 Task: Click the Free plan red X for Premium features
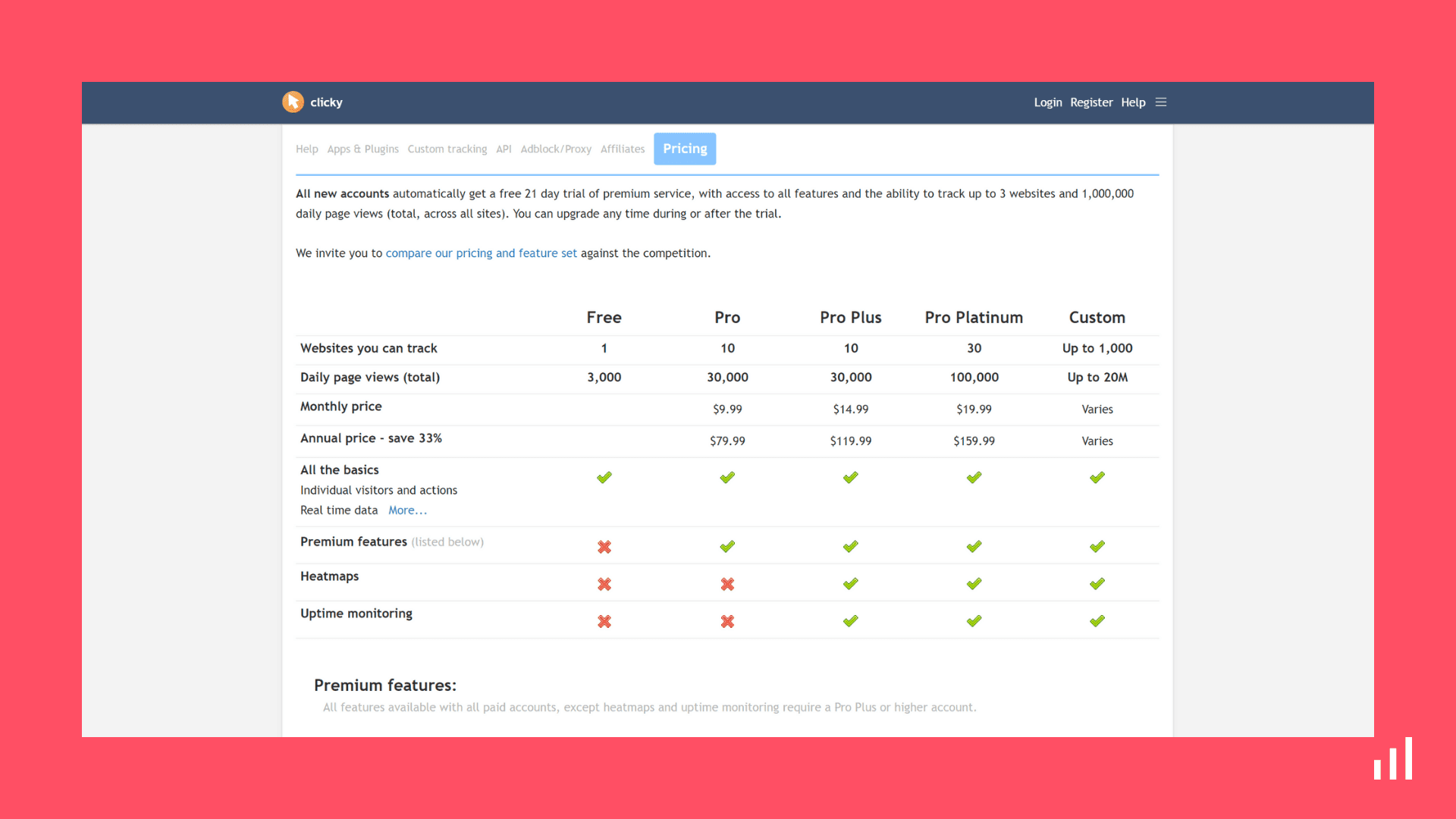pyautogui.click(x=604, y=547)
